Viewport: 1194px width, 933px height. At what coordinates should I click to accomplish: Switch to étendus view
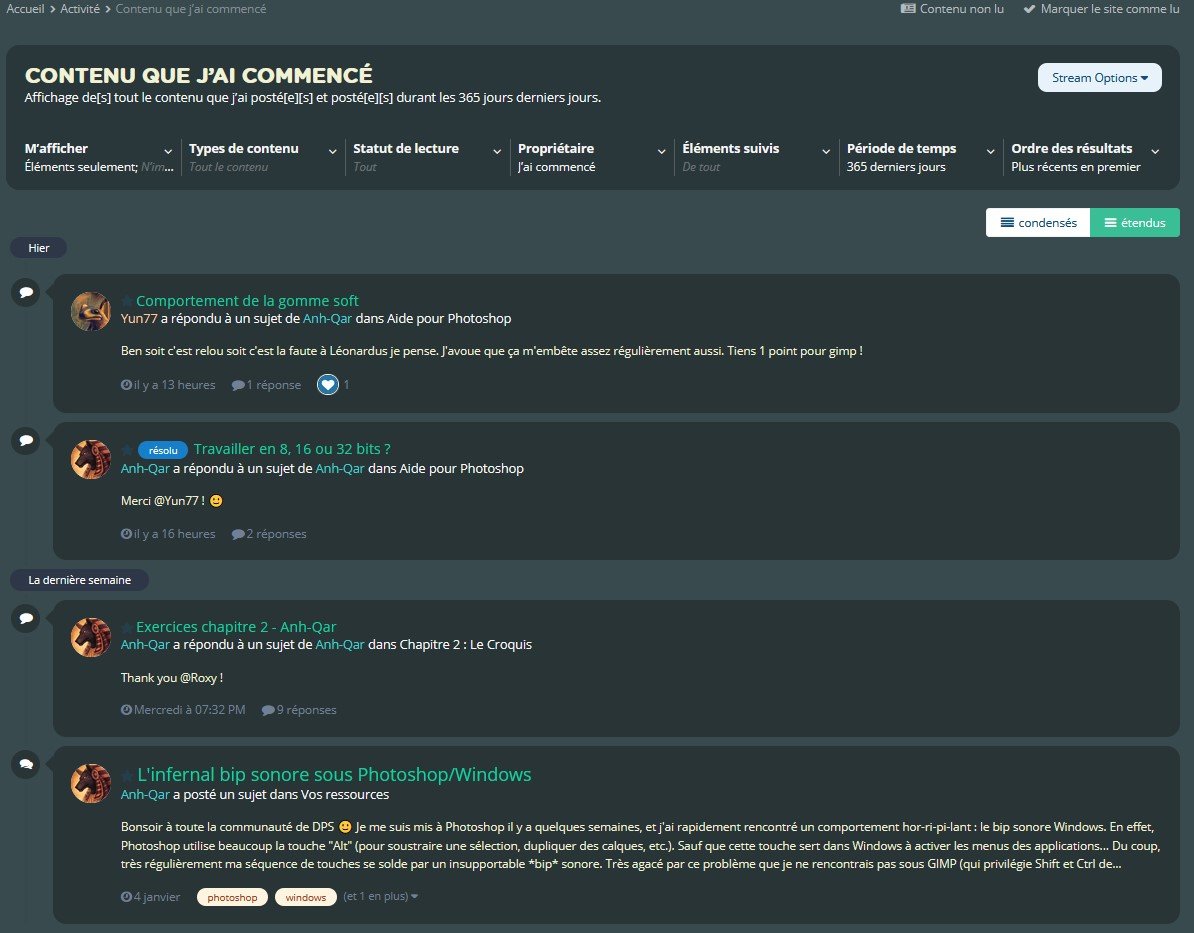point(1134,223)
